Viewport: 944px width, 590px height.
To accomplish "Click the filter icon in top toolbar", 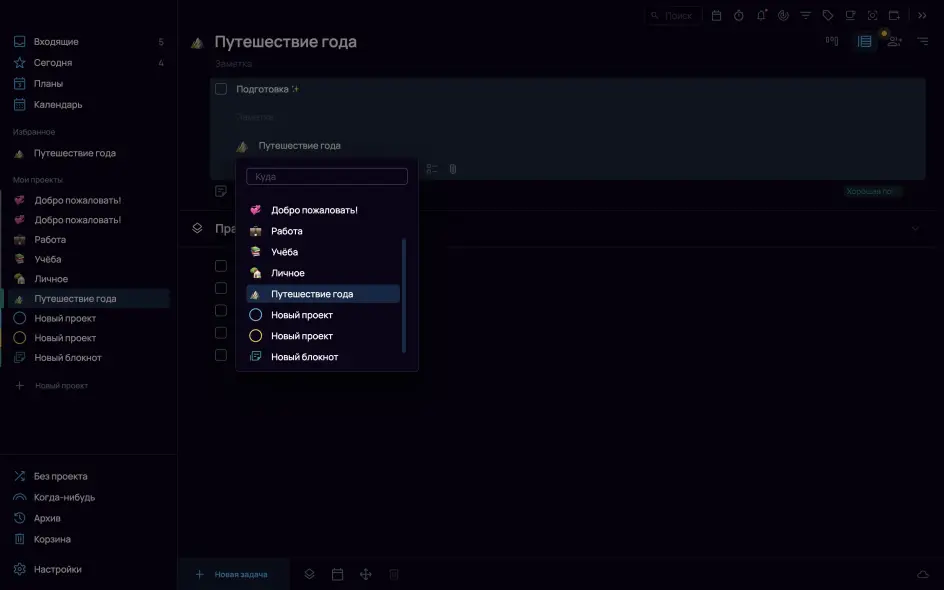I will click(805, 15).
